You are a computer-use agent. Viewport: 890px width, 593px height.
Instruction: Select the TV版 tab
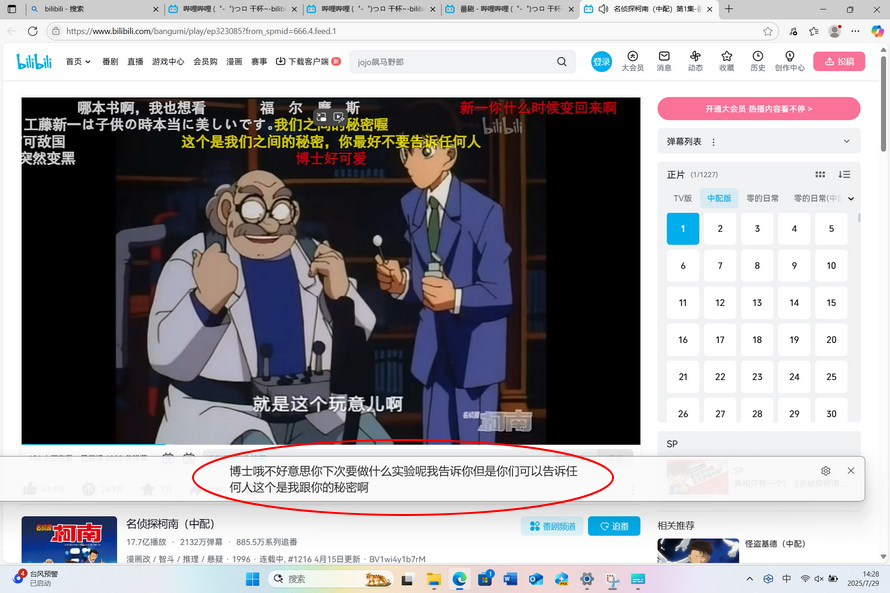click(x=682, y=198)
